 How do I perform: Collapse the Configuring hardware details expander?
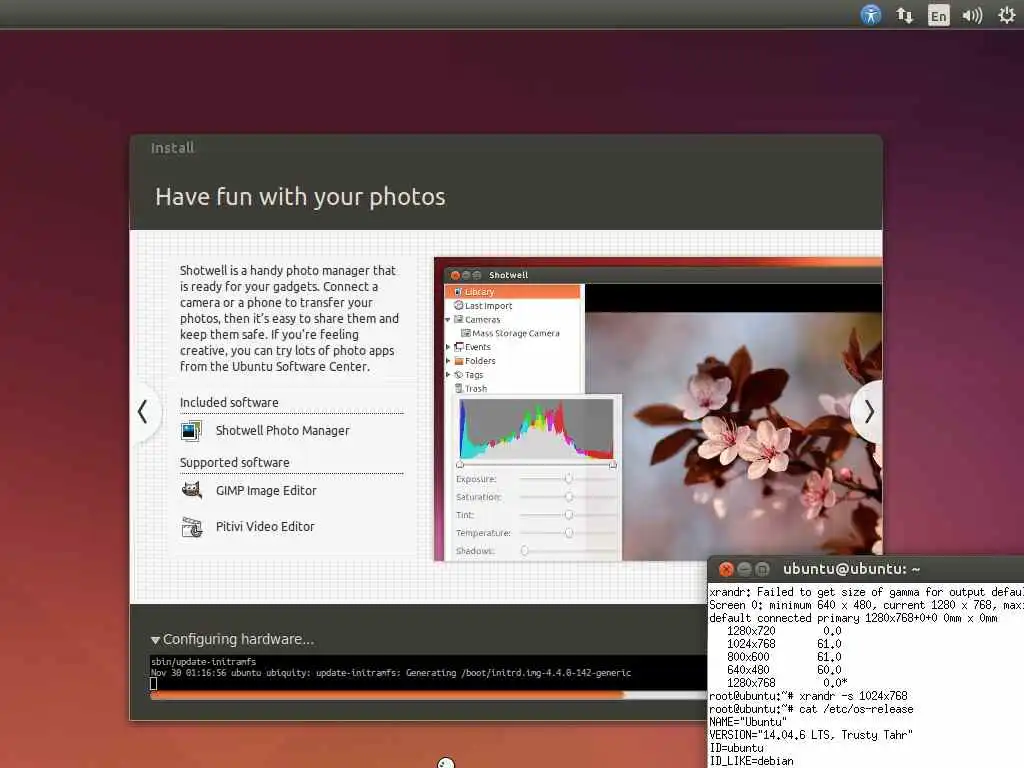(155, 640)
